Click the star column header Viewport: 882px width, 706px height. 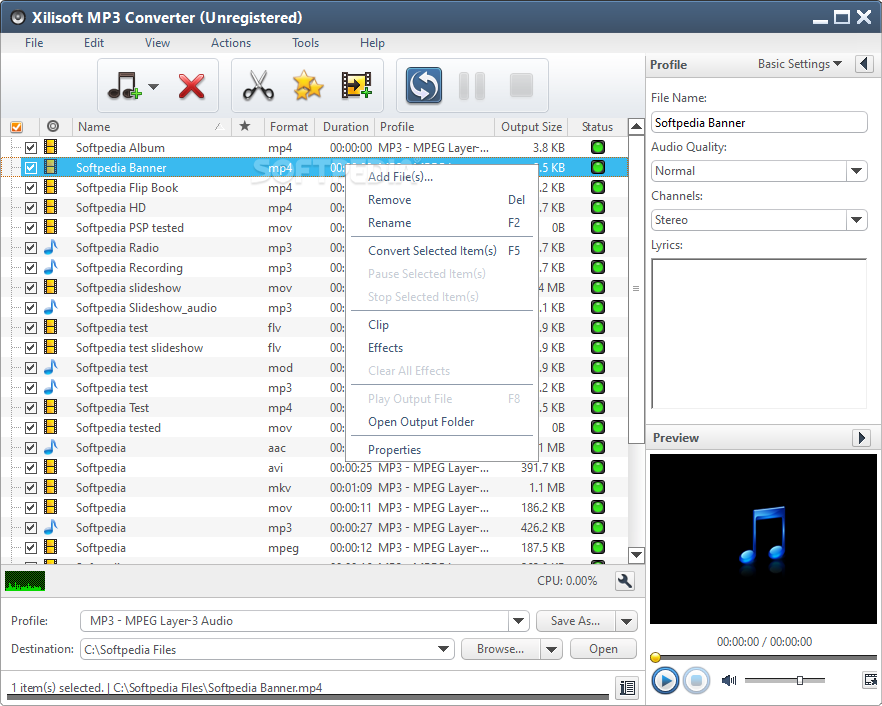point(245,126)
